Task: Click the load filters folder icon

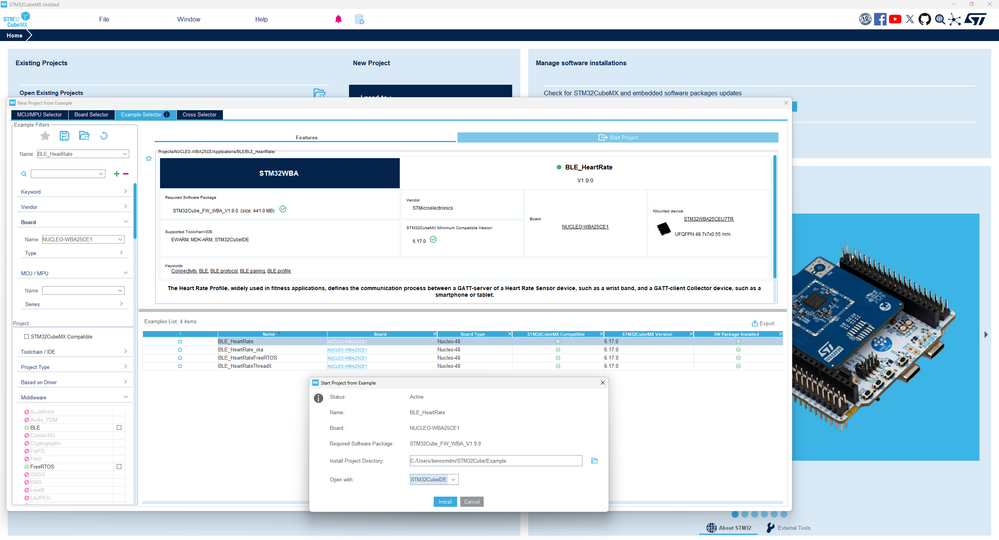Action: pyautogui.click(x=84, y=136)
